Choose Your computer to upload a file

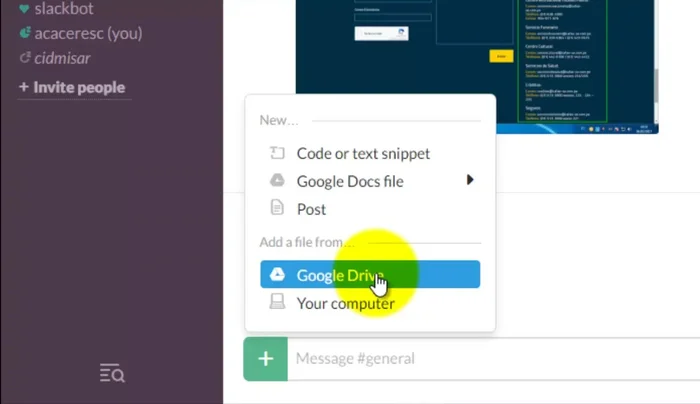click(345, 303)
